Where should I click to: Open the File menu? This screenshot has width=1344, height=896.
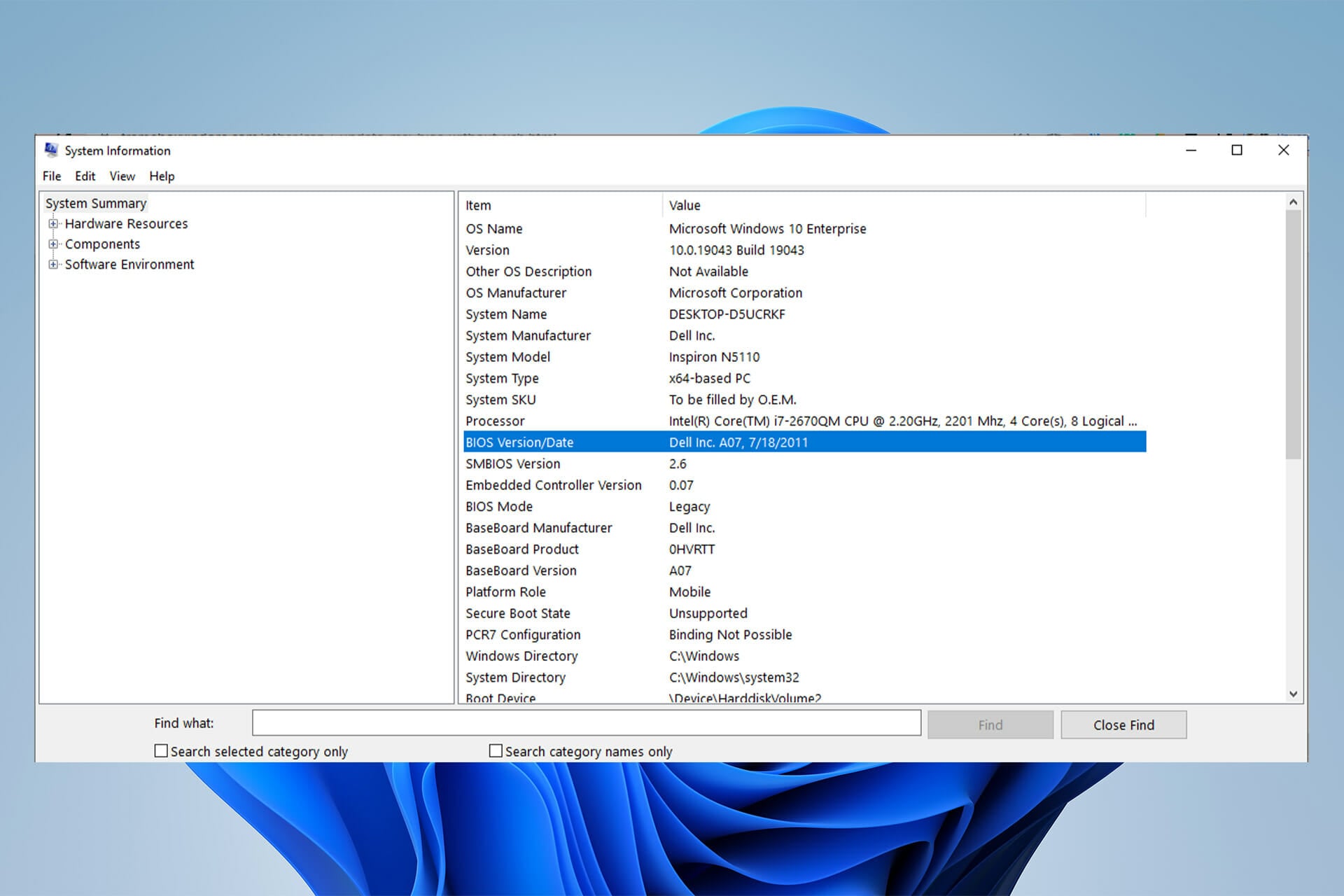pyautogui.click(x=52, y=176)
